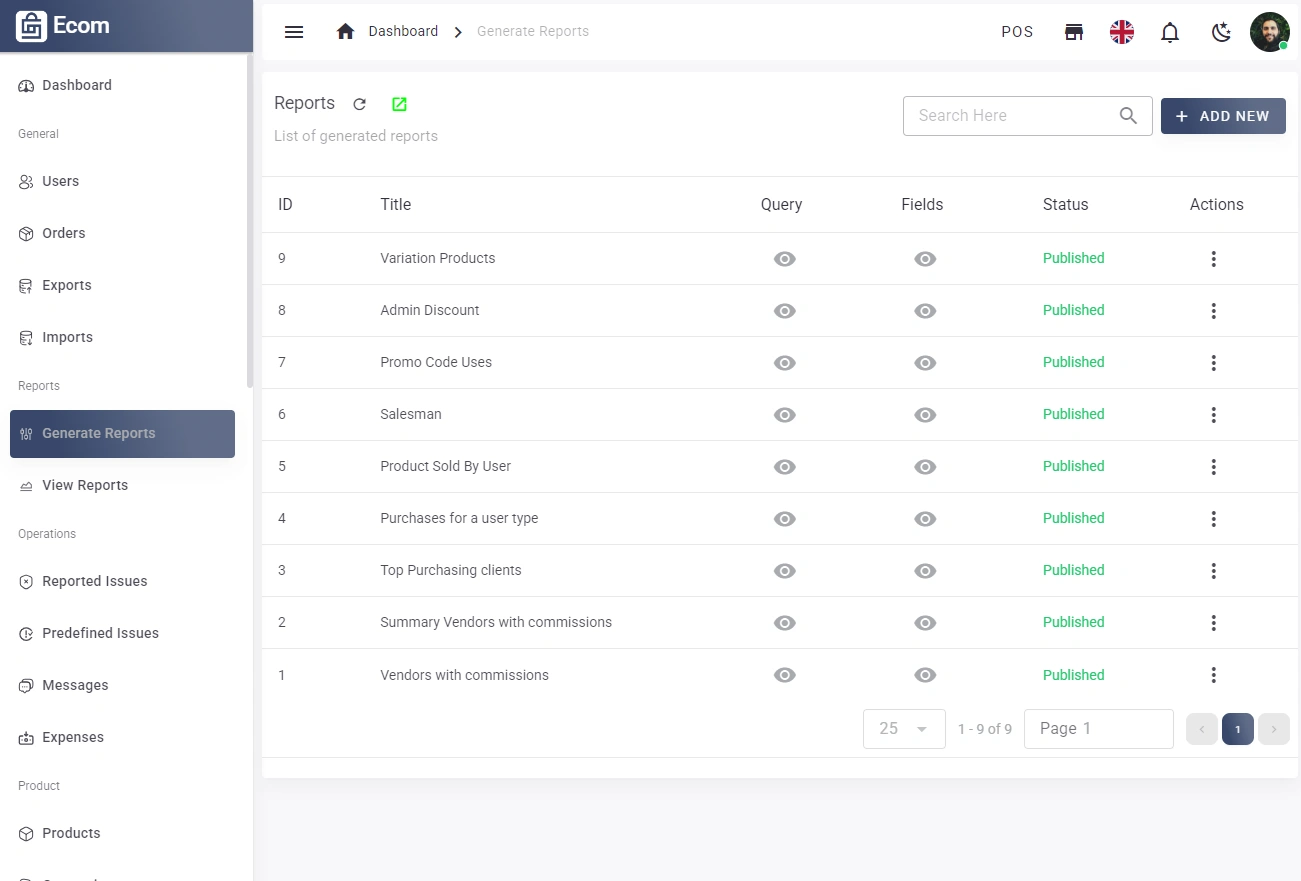Change language using the UK flag icon
The image size is (1301, 881).
(x=1122, y=31)
